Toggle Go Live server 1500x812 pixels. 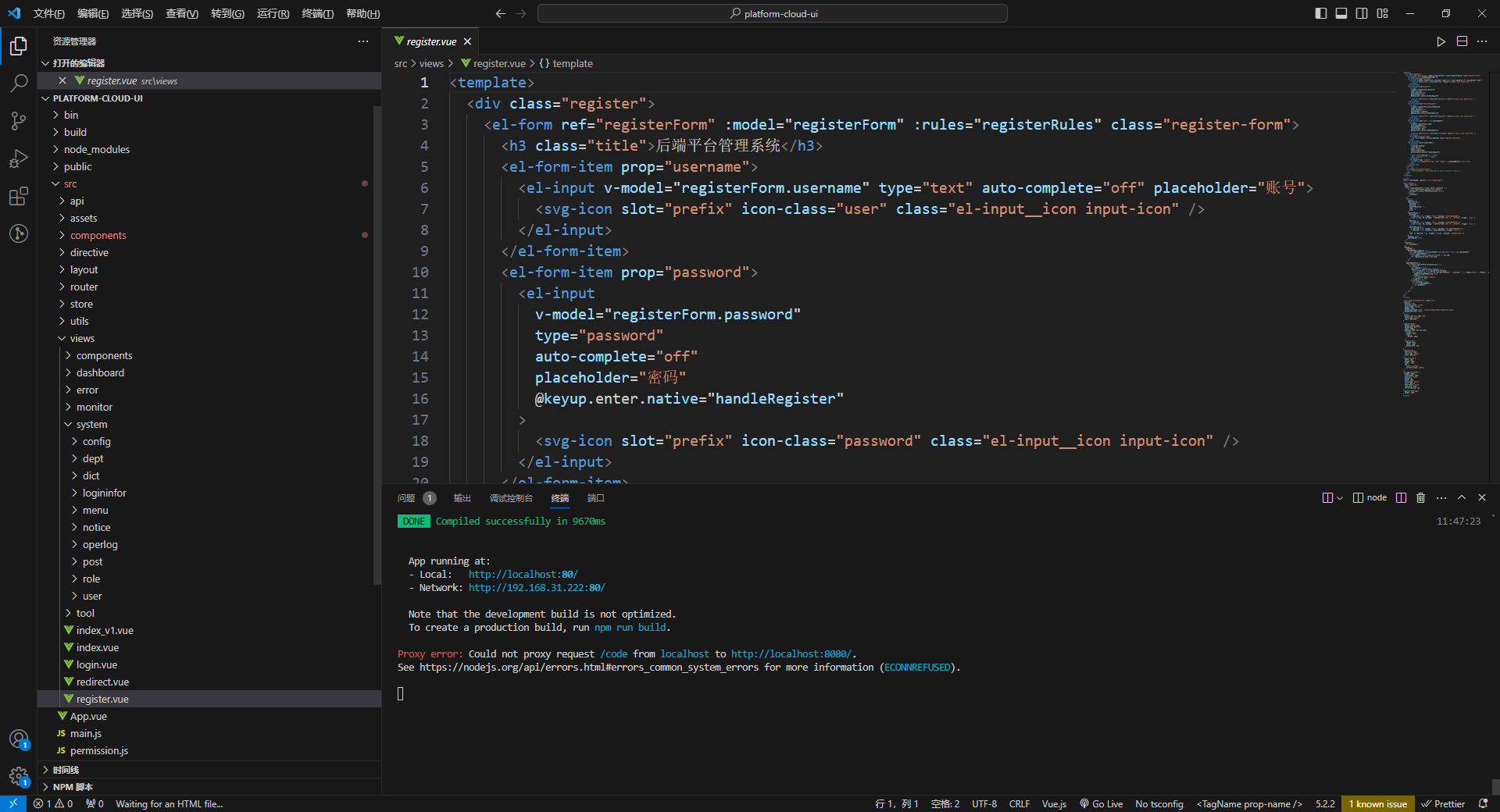tap(1101, 803)
